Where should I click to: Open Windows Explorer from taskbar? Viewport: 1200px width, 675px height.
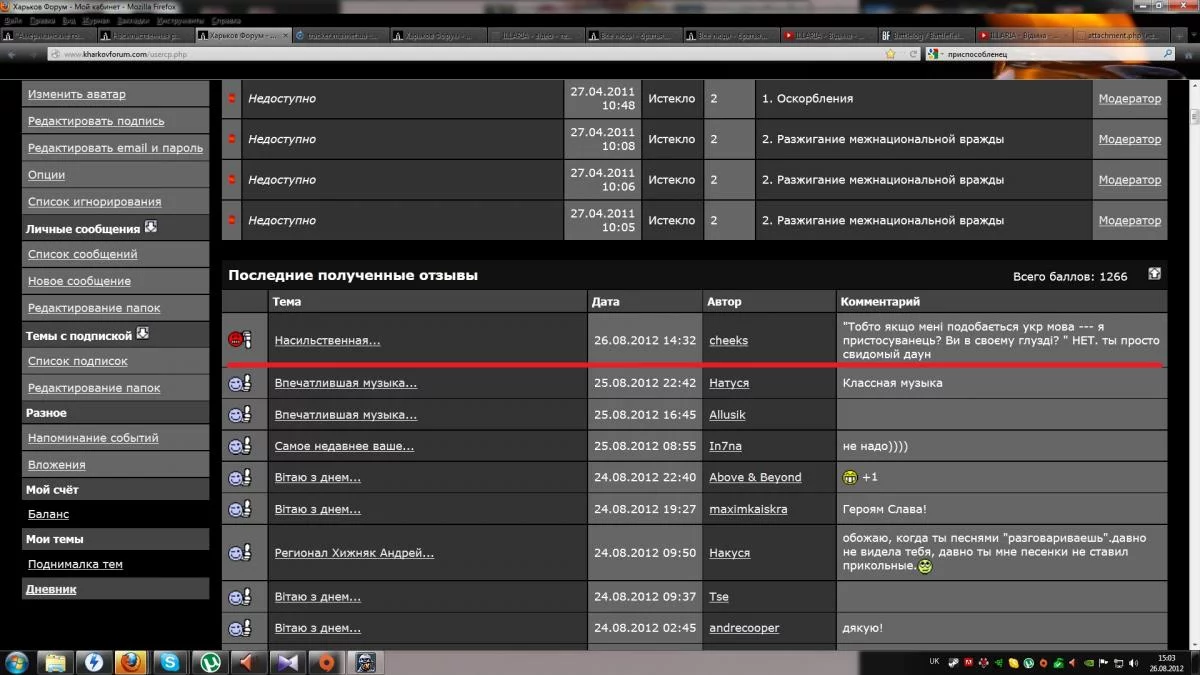pyautogui.click(x=56, y=662)
